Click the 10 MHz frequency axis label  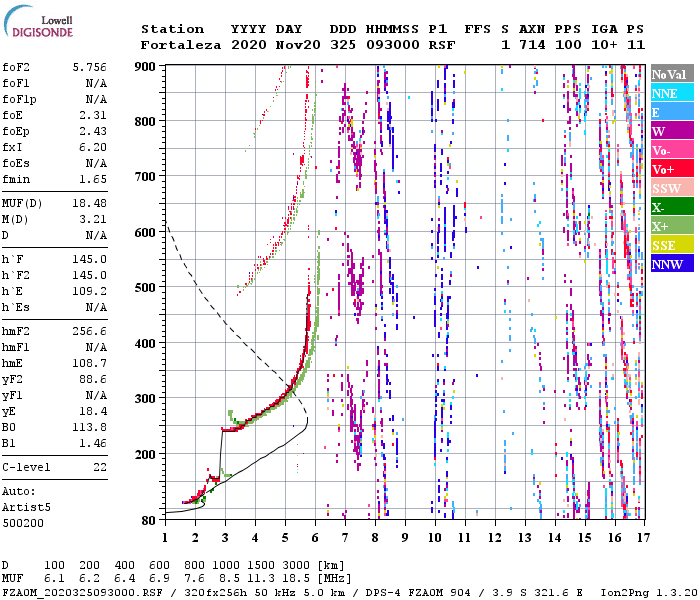[x=435, y=538]
